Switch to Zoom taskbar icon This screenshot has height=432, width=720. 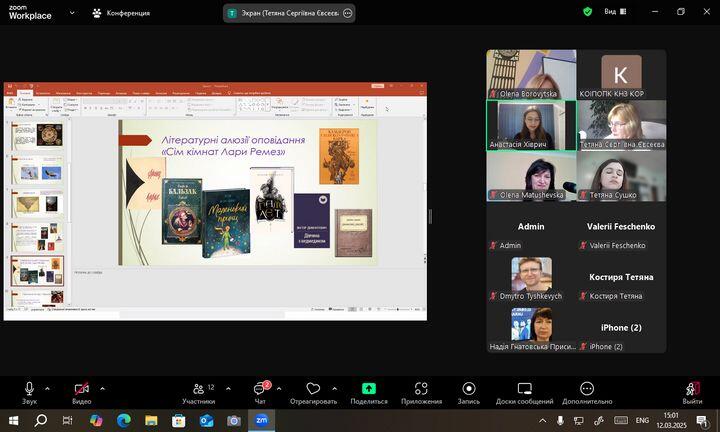point(261,420)
